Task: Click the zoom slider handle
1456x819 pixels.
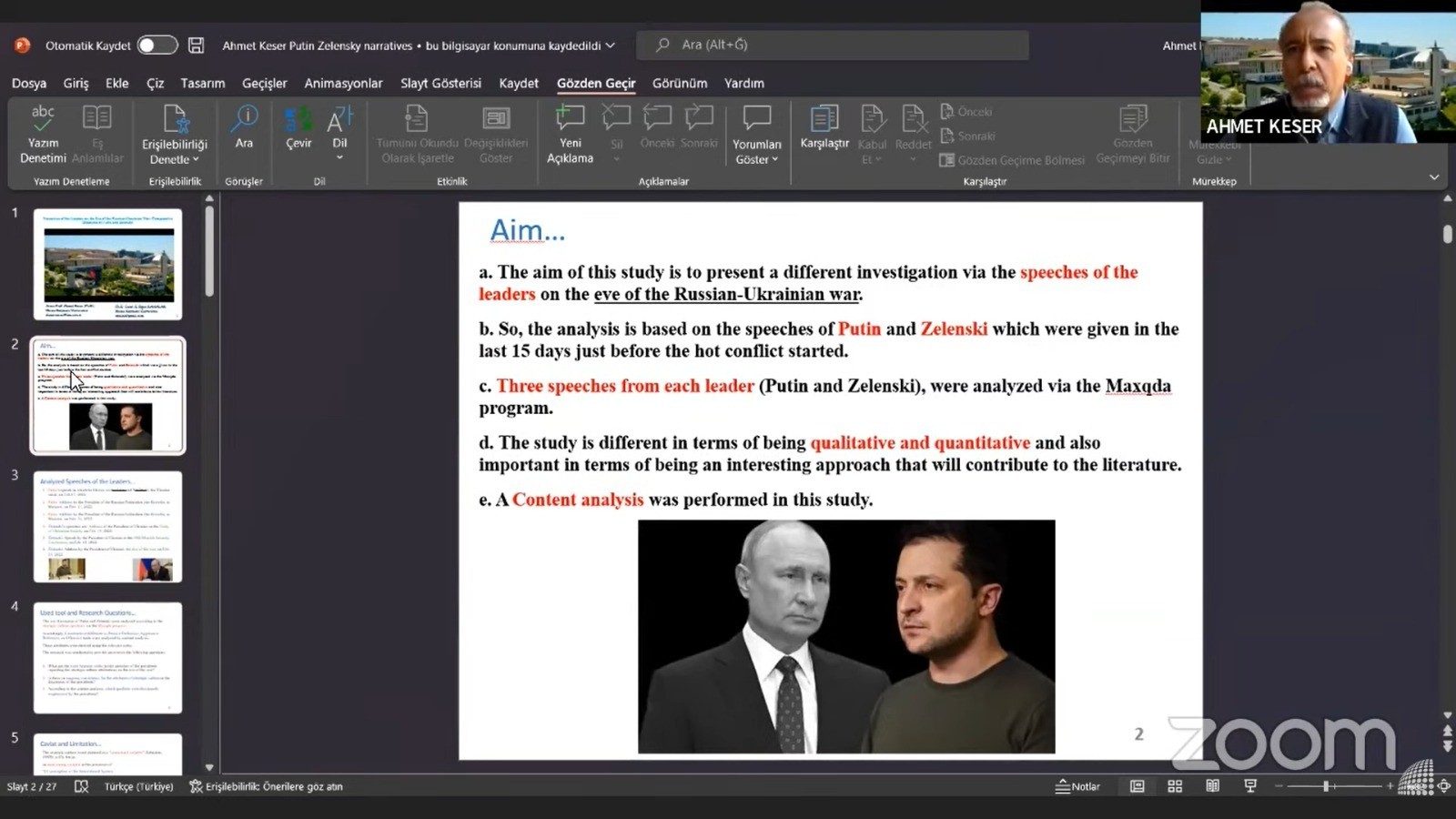Action: (1326, 786)
